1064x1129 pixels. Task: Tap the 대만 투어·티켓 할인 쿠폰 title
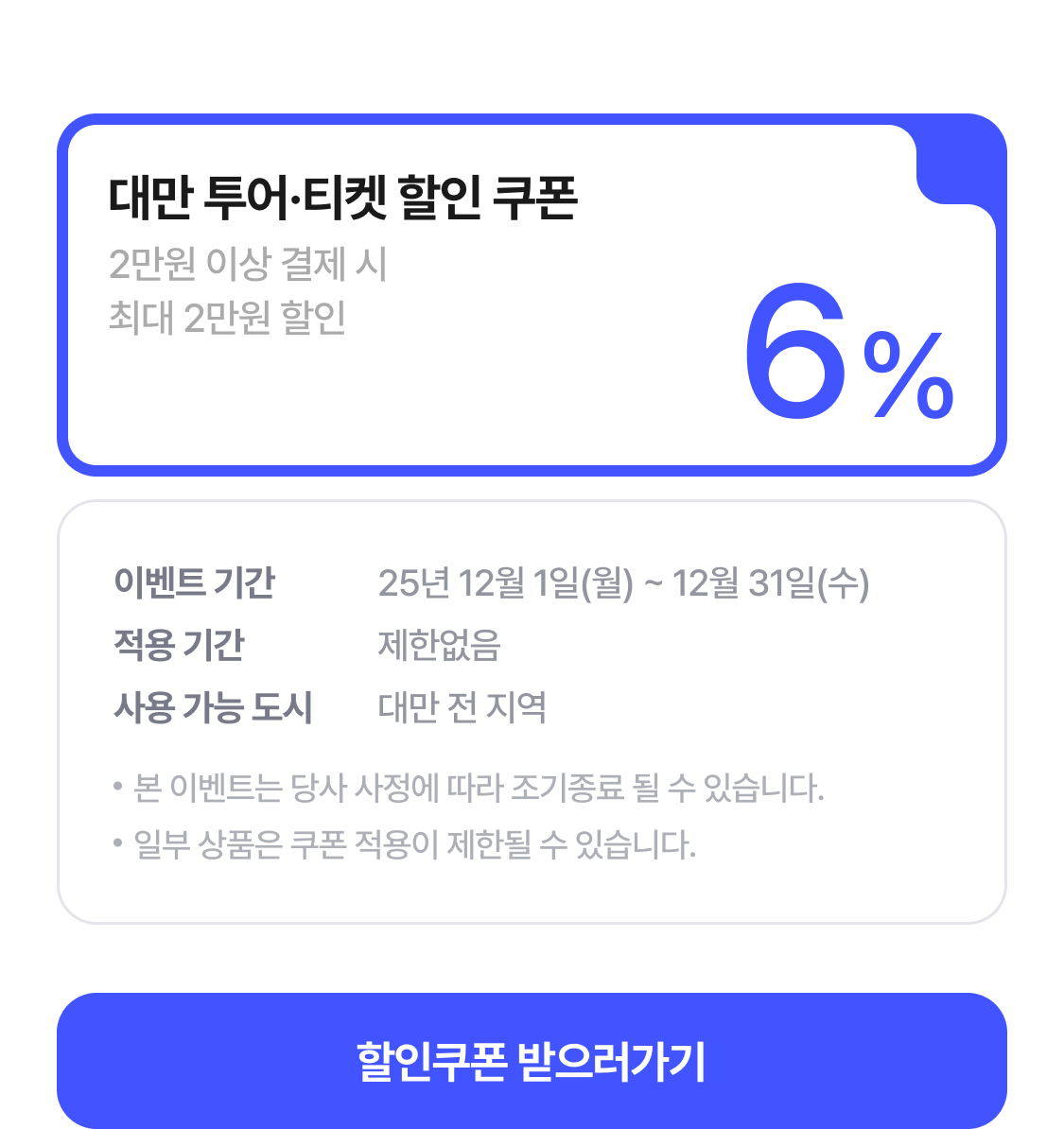tap(342, 198)
